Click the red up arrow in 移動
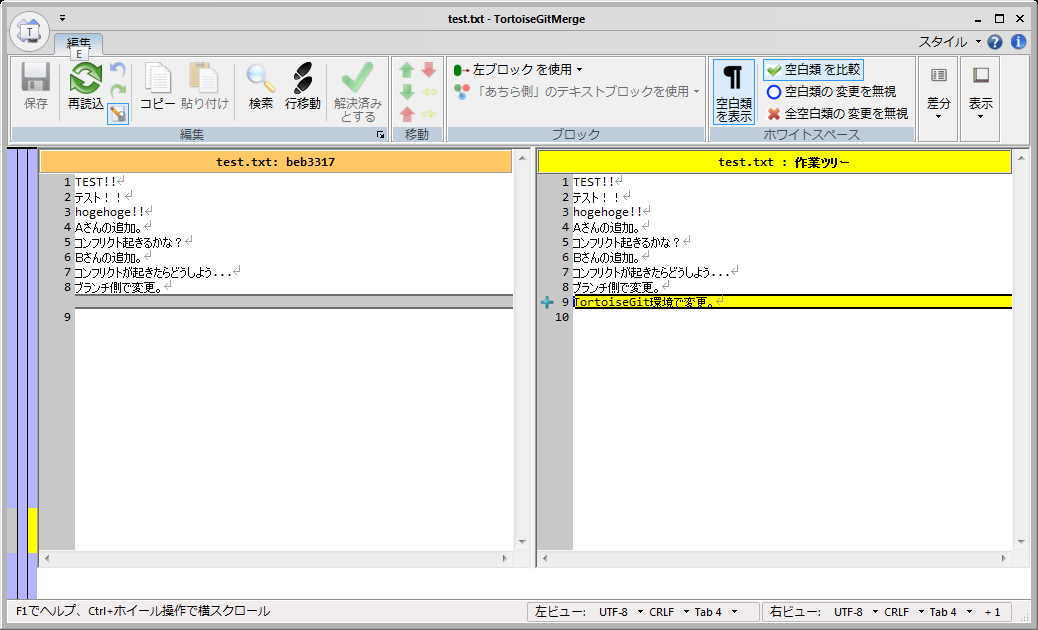1038x630 pixels. (407, 114)
